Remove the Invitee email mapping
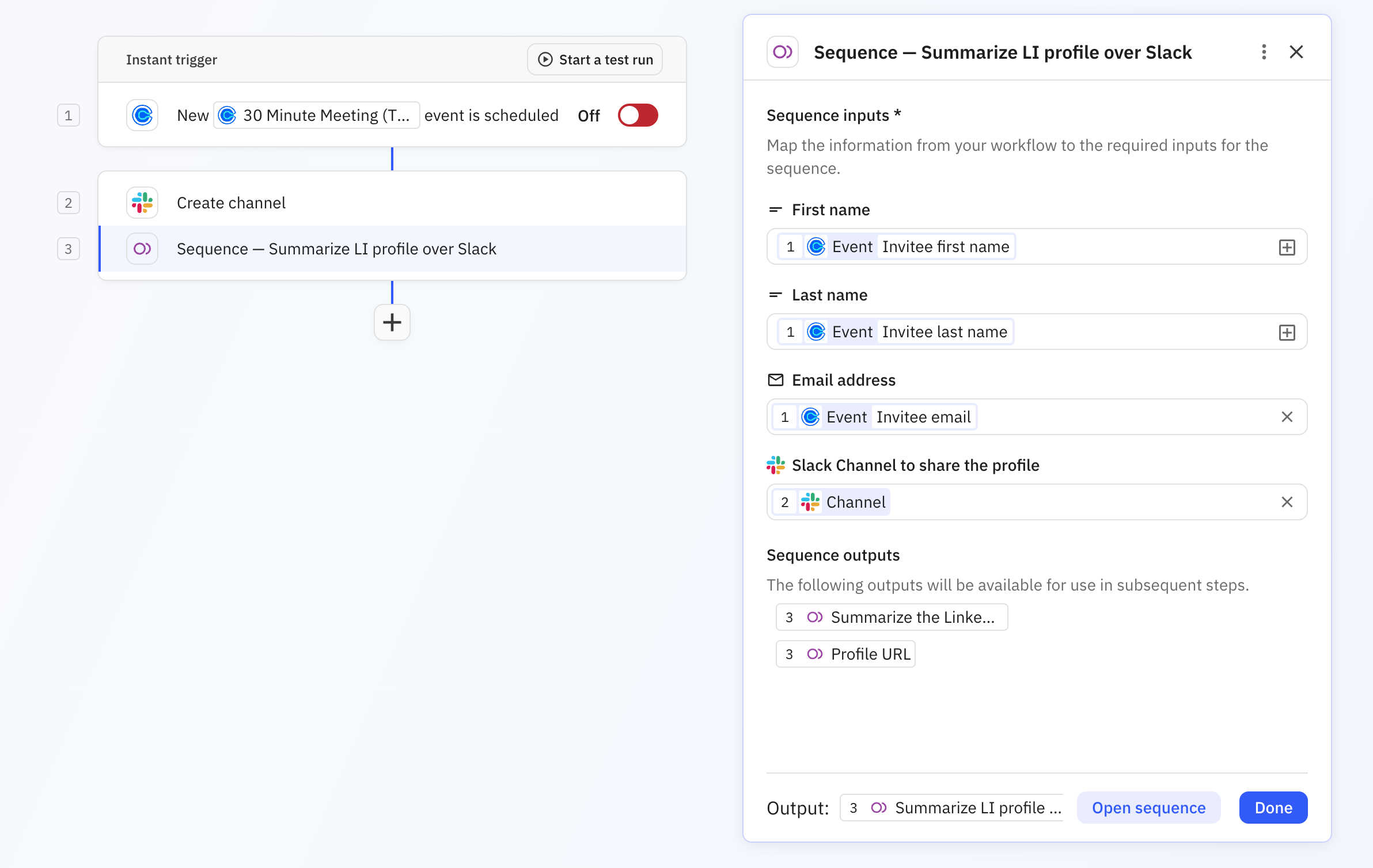The height and width of the screenshot is (868, 1373). [1288, 416]
